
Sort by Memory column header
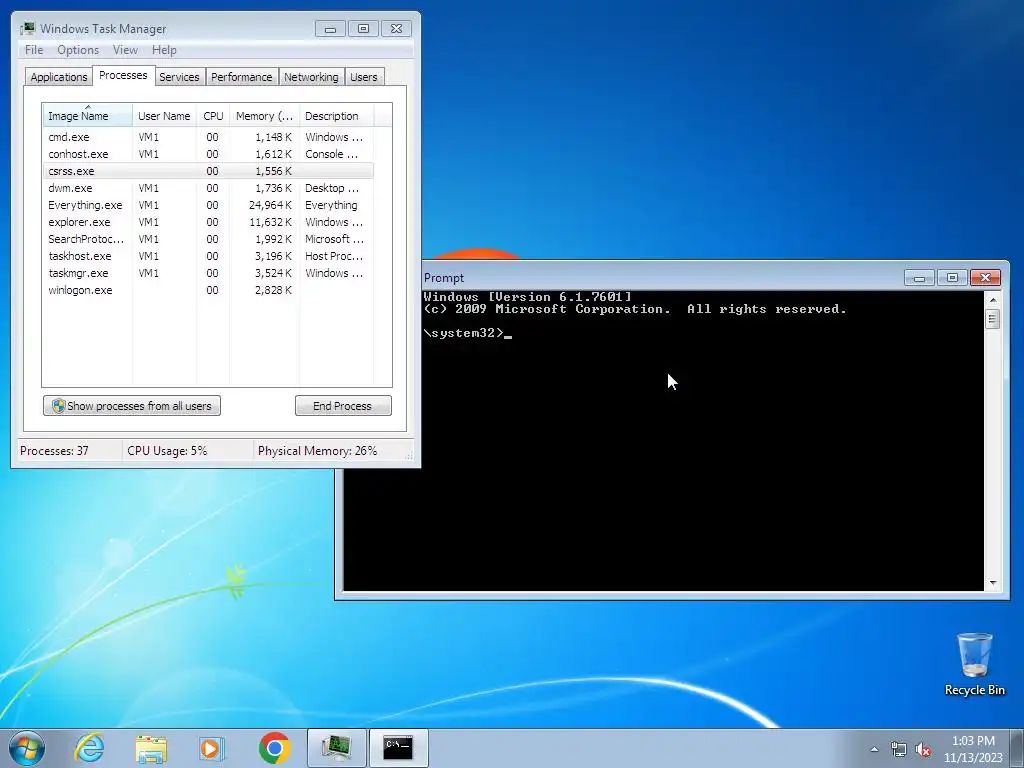[x=264, y=116]
